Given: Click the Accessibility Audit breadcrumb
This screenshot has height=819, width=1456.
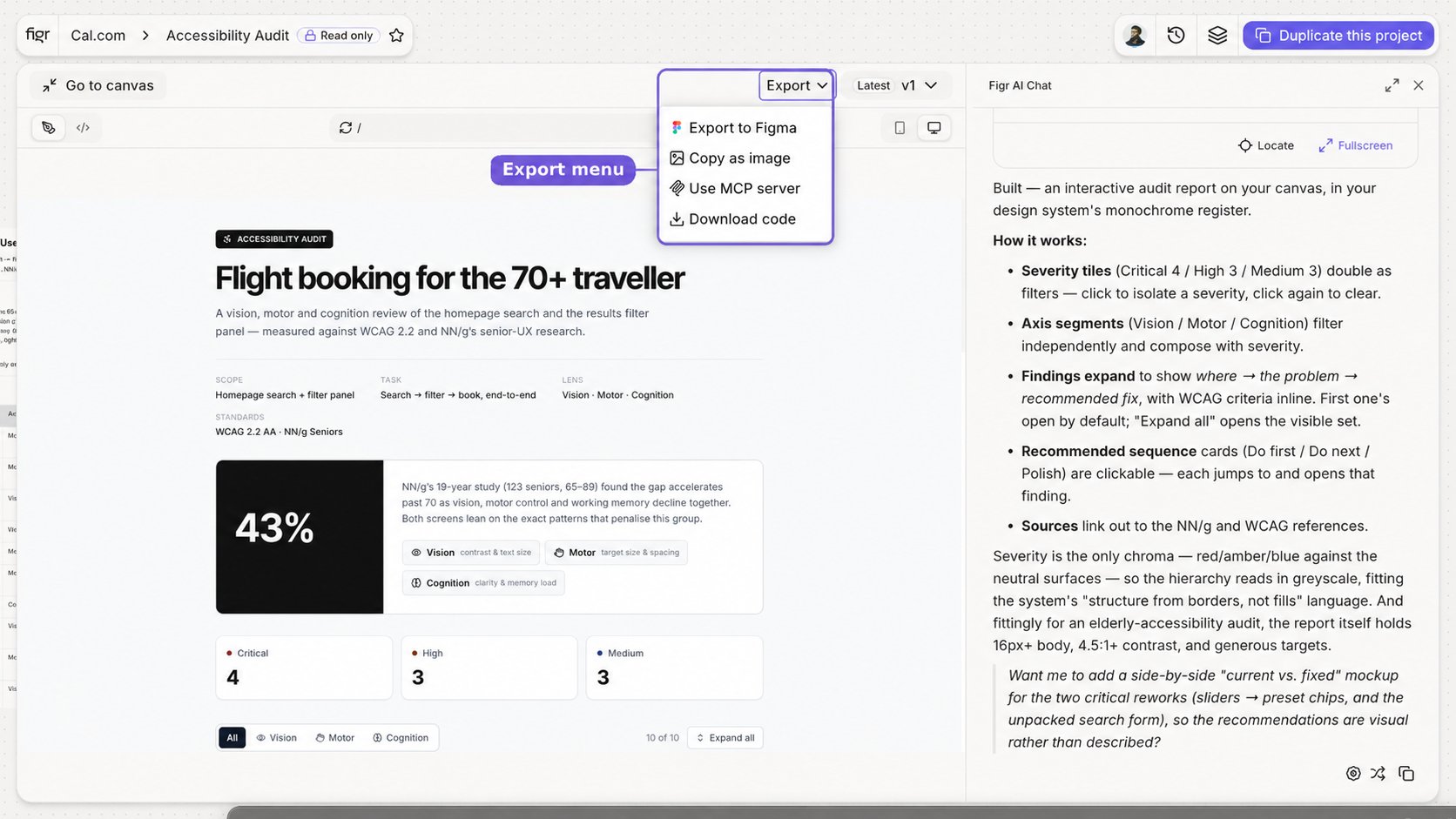Looking at the screenshot, I should 227,36.
